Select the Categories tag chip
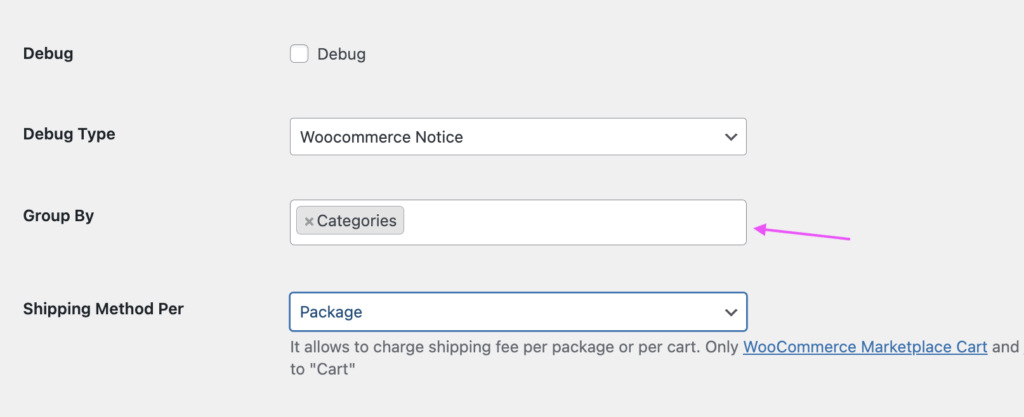The image size is (1024, 417). tap(356, 221)
